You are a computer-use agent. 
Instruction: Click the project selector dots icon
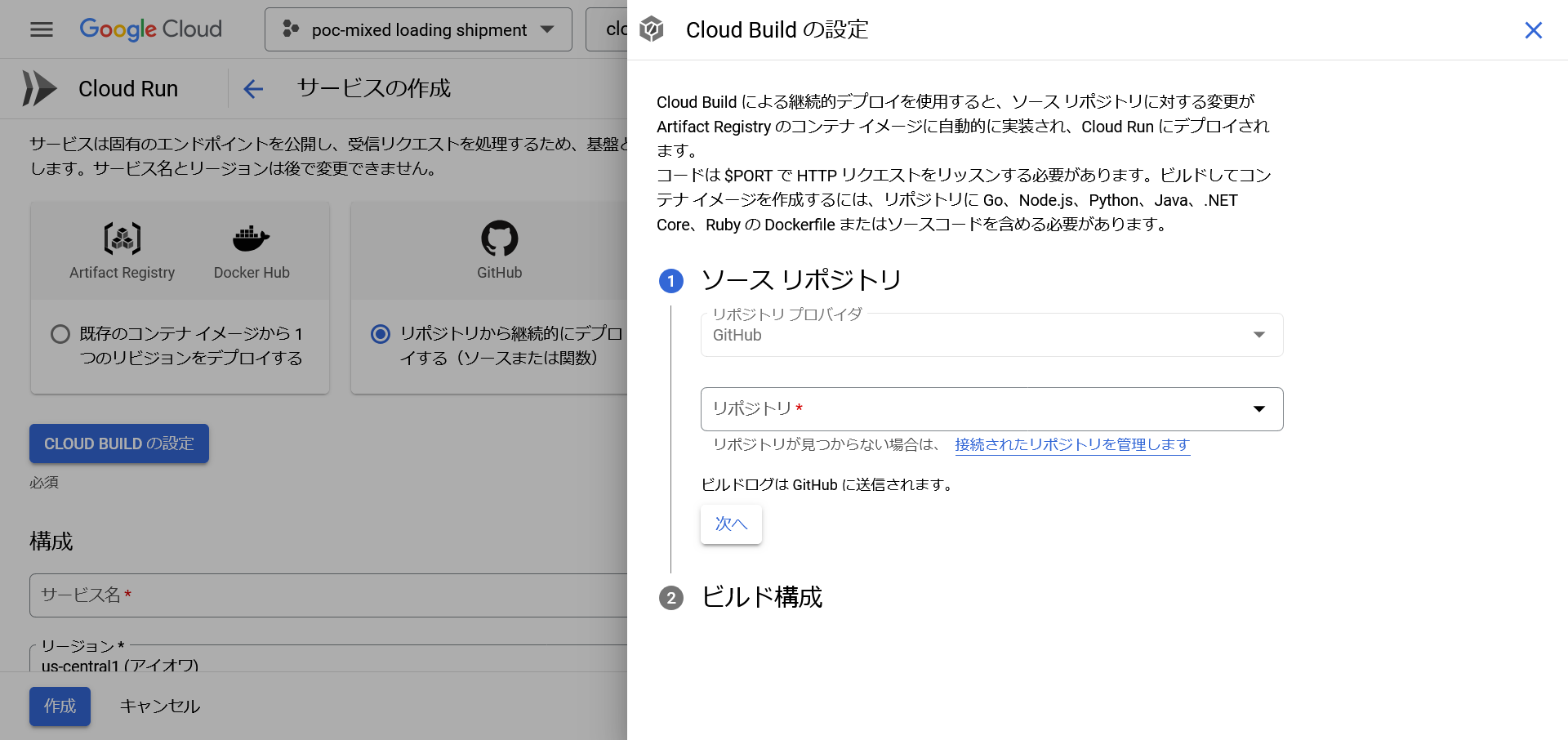(x=291, y=29)
